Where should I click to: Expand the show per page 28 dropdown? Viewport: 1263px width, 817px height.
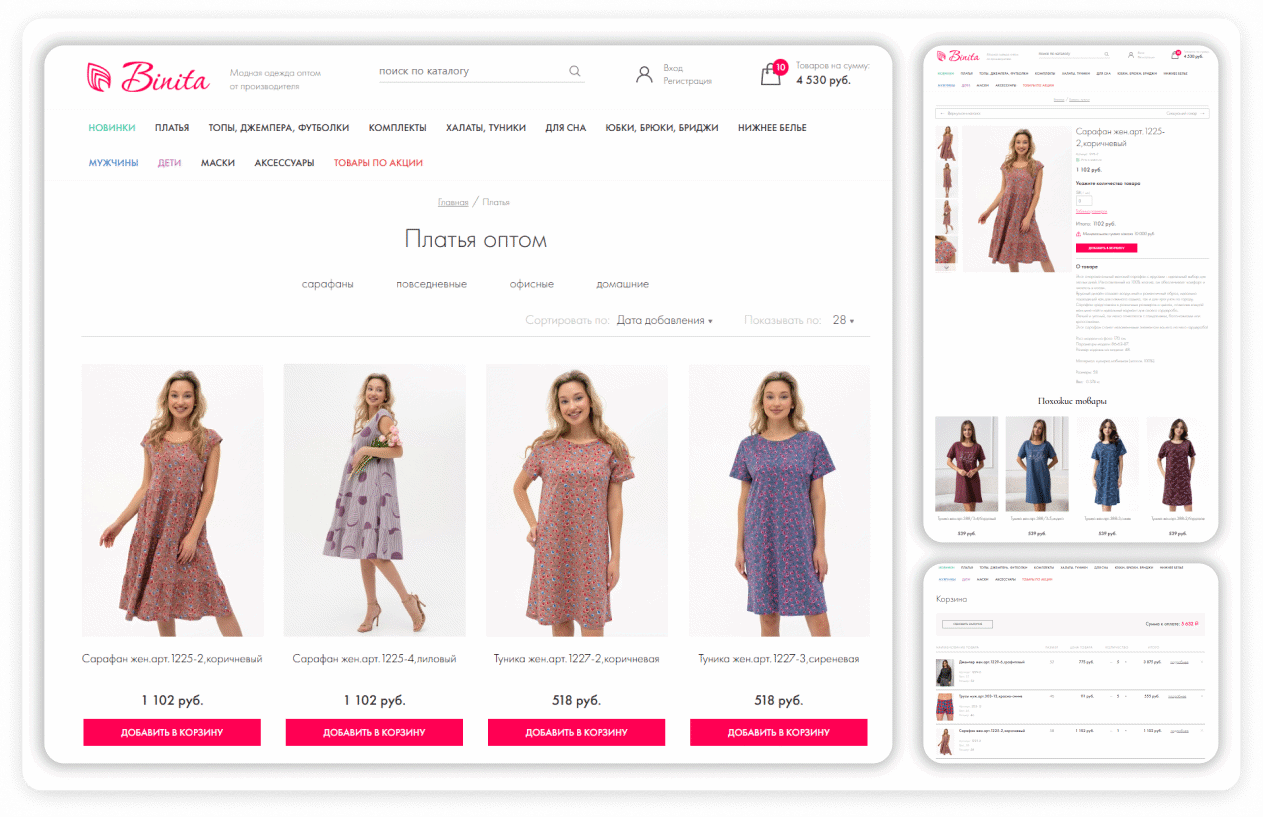(x=843, y=321)
